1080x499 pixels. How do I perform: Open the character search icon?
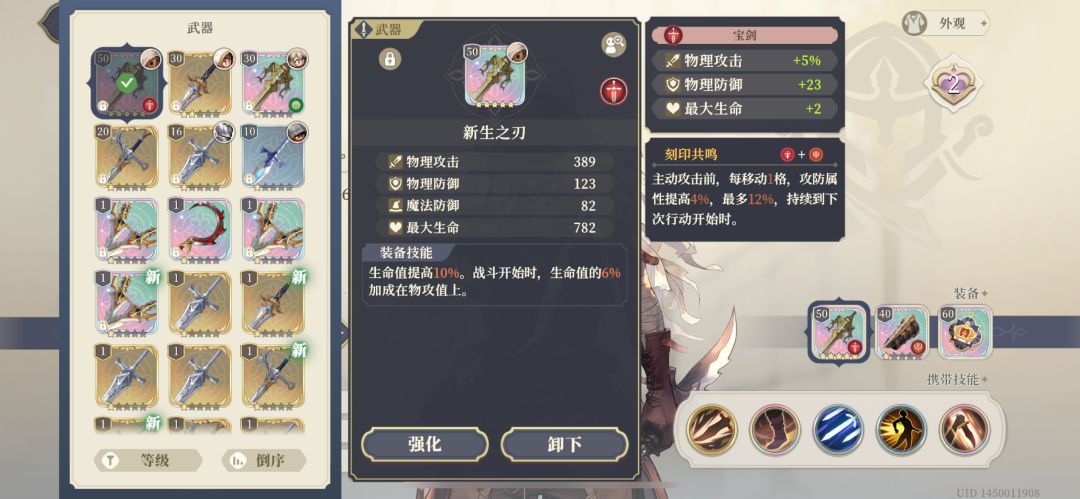click(x=613, y=45)
